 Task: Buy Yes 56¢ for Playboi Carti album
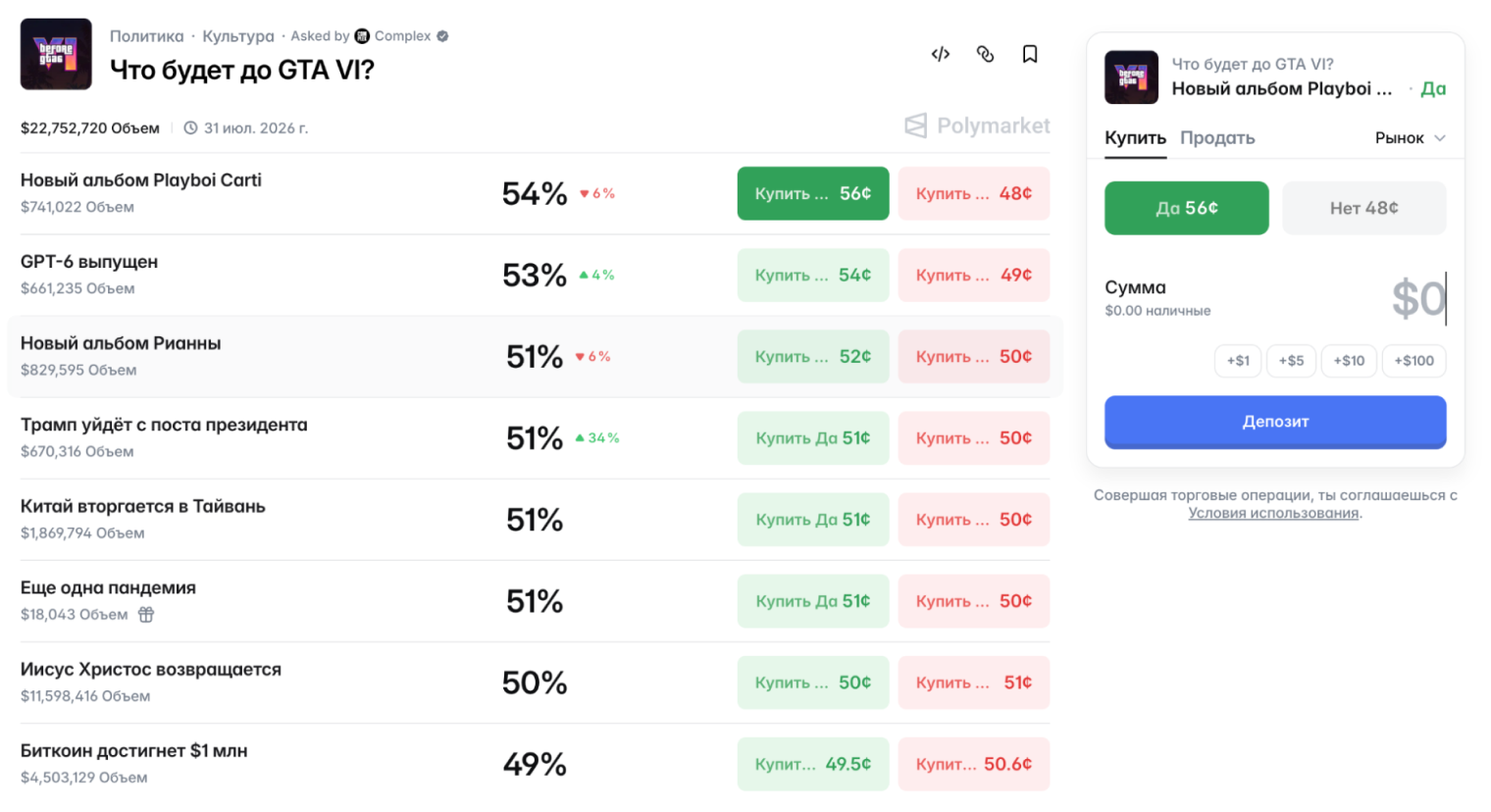(813, 193)
